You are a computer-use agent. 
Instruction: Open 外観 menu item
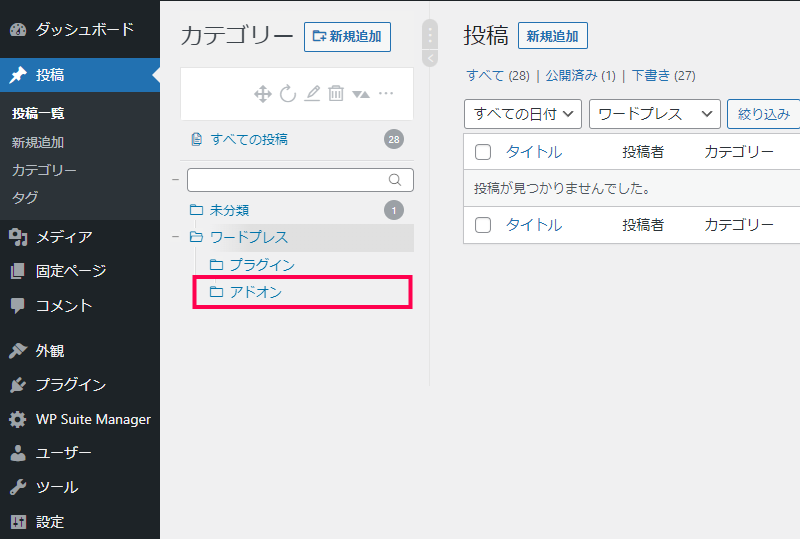pyautogui.click(x=80, y=351)
